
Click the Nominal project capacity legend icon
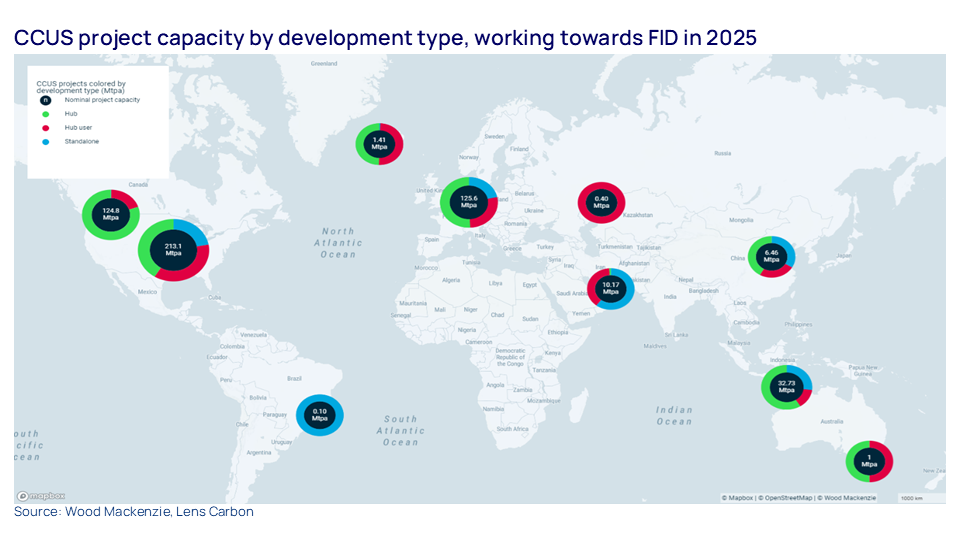point(45,100)
